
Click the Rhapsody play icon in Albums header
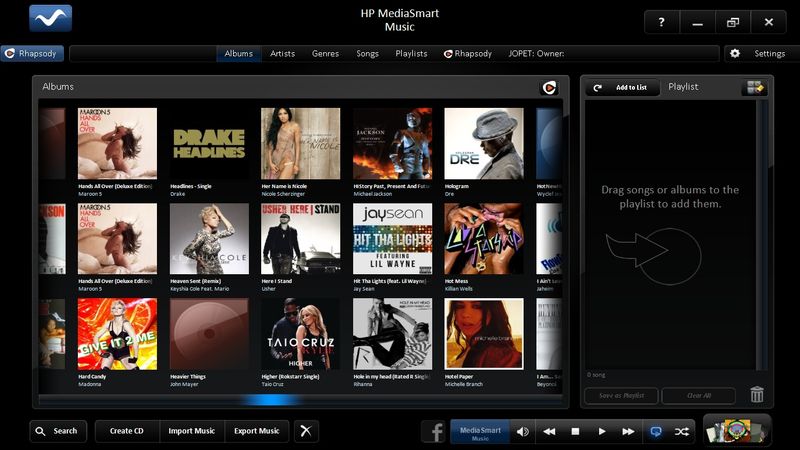[549, 88]
